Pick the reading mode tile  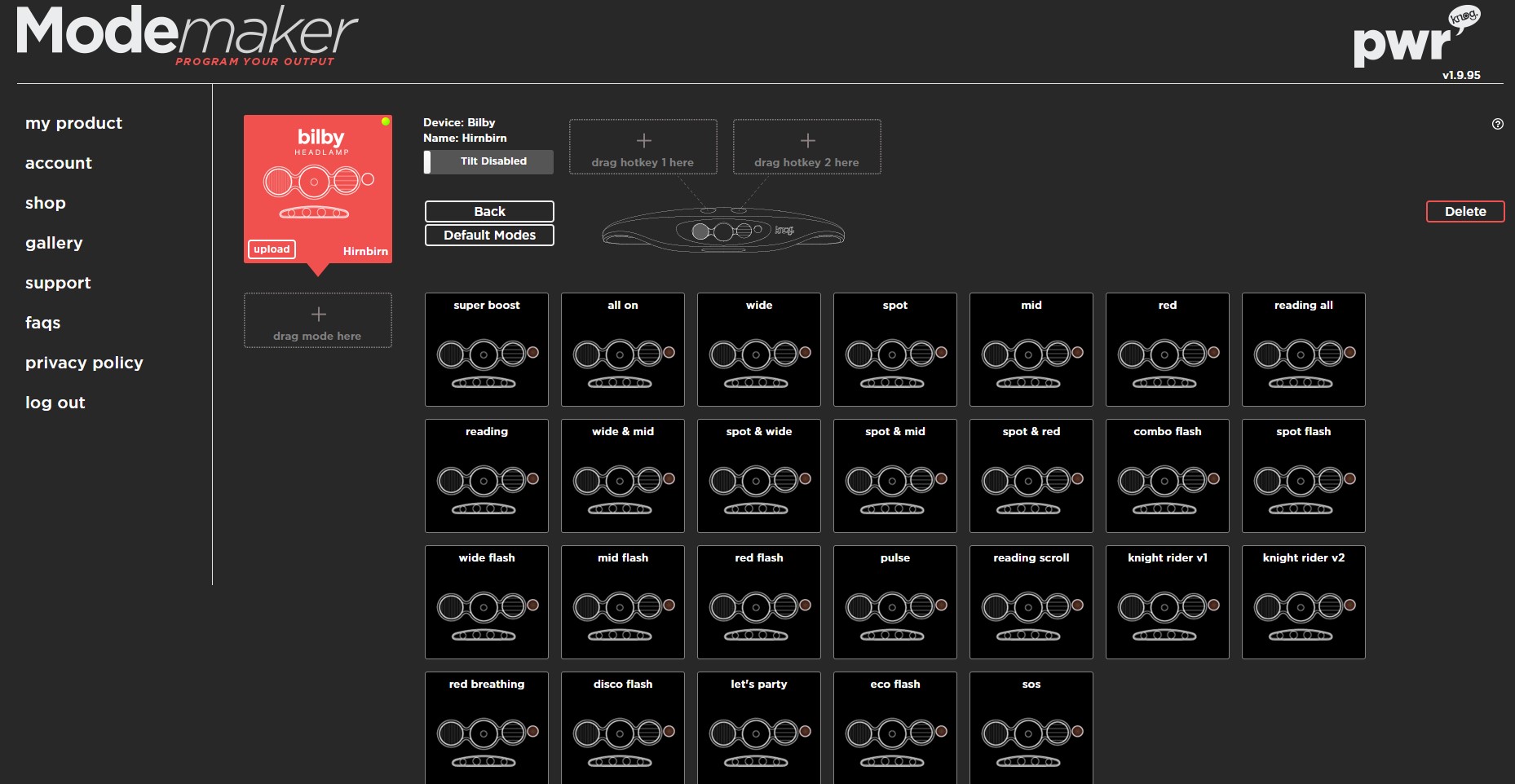tap(487, 476)
